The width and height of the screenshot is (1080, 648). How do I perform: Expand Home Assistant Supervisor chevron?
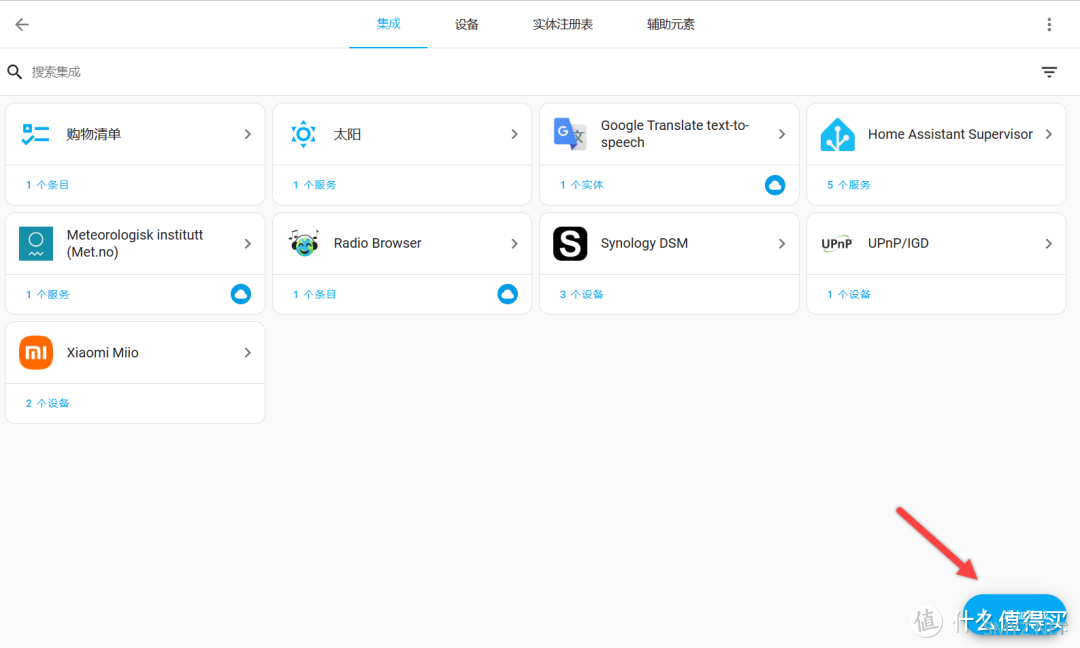(1048, 134)
